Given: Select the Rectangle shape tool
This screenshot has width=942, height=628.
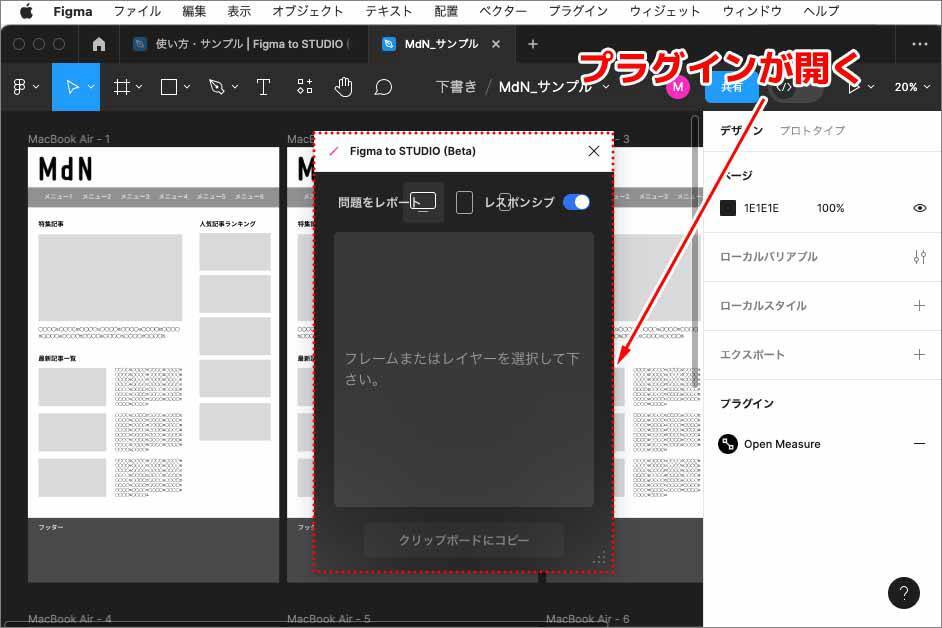Looking at the screenshot, I should [x=169, y=87].
